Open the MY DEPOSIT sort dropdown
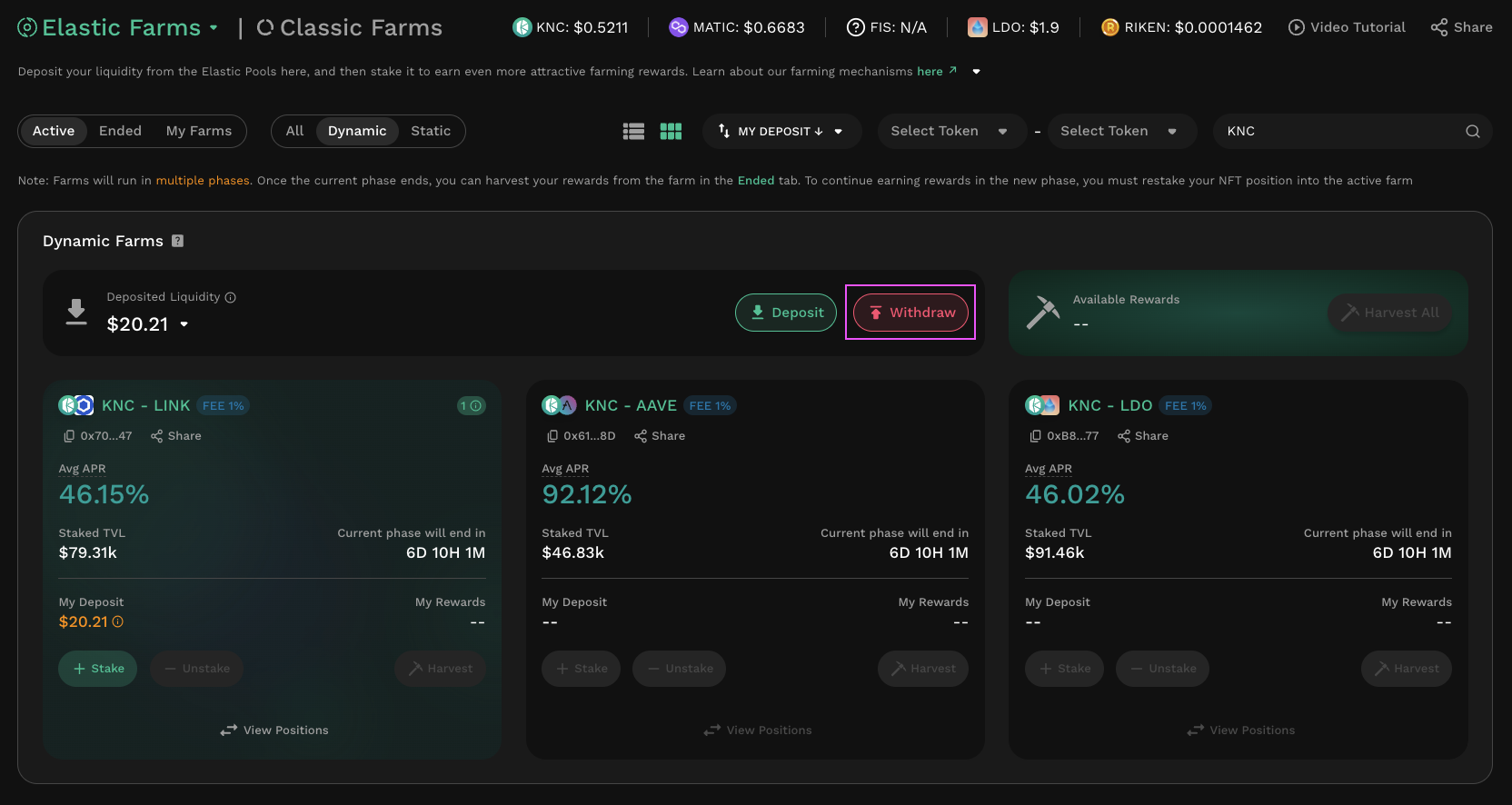The width and height of the screenshot is (1512, 805). (x=781, y=132)
